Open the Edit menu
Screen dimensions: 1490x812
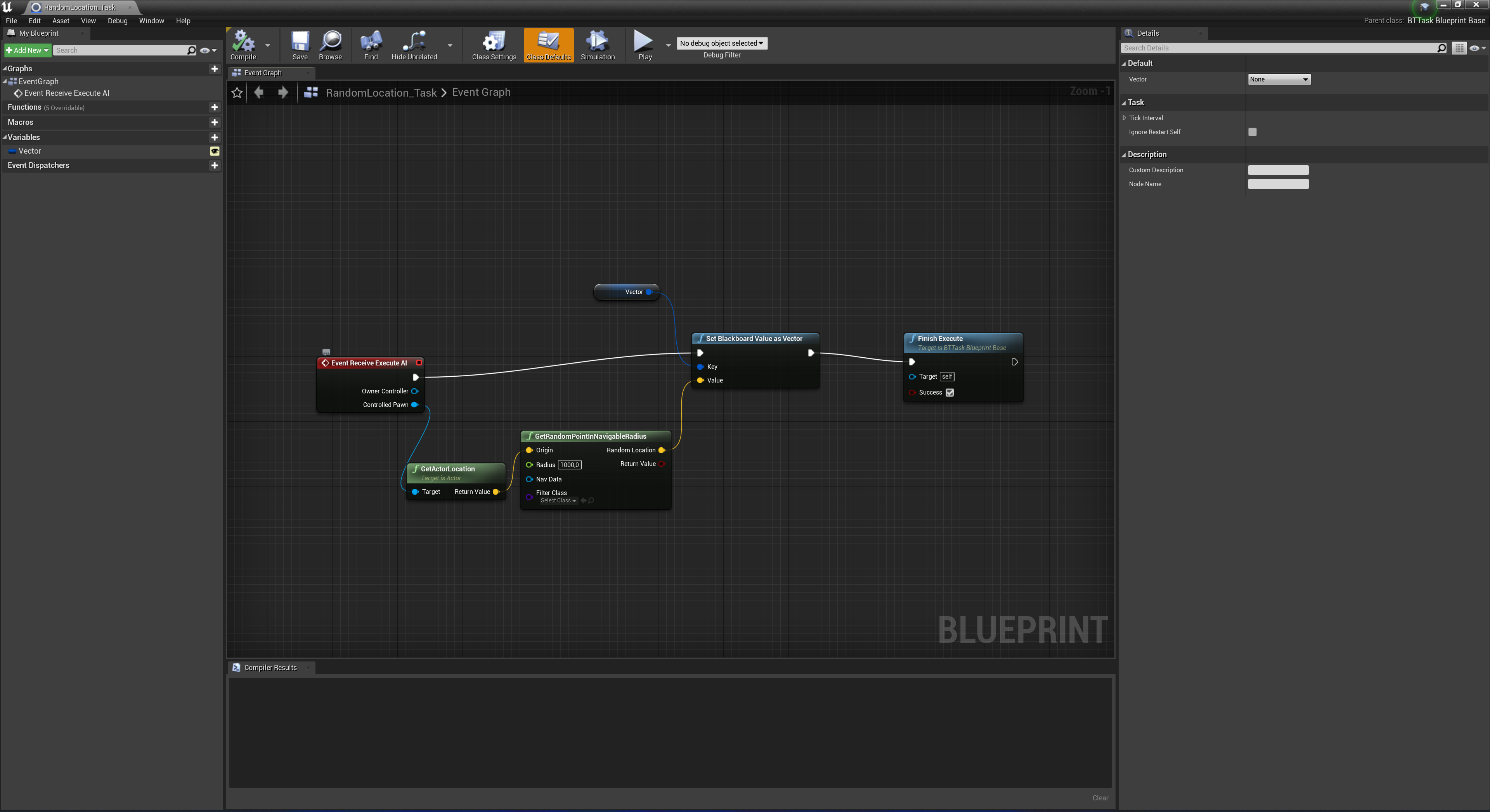(35, 21)
